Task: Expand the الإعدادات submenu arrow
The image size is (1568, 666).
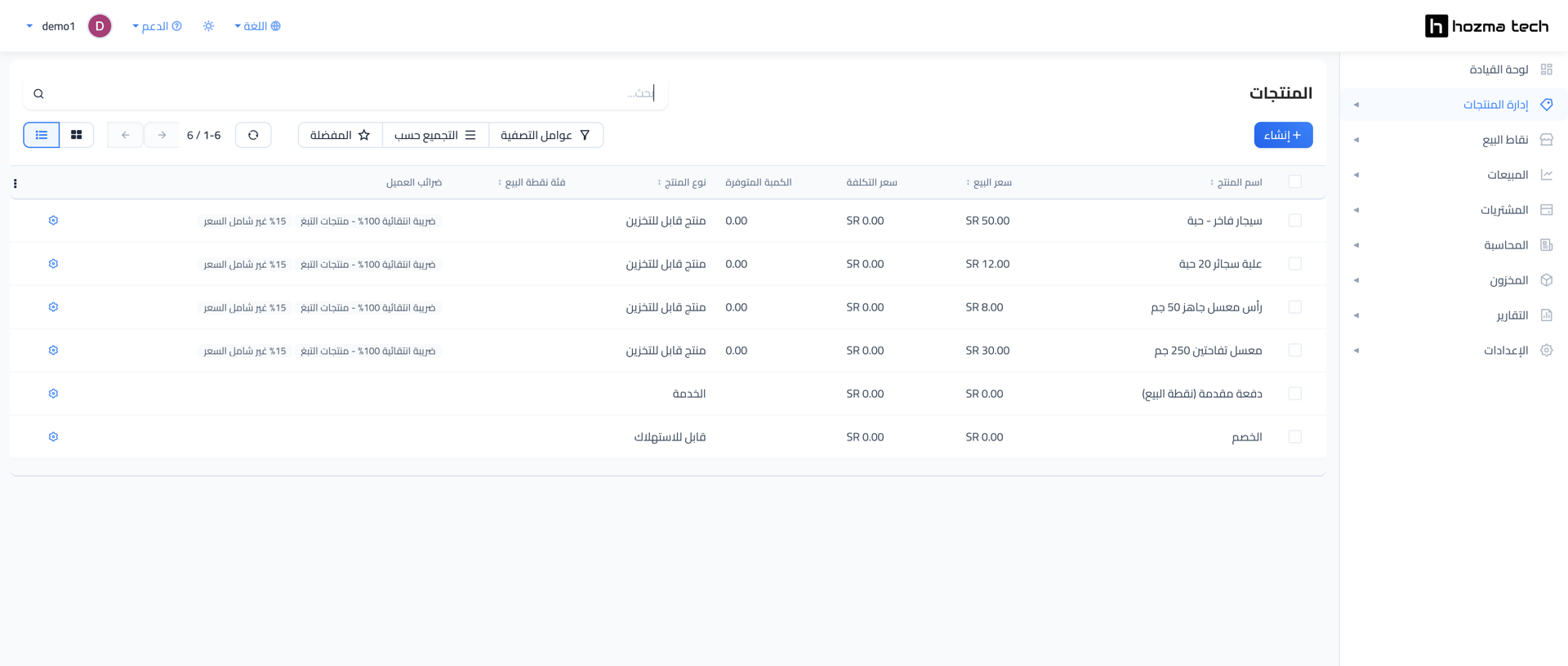Action: (x=1356, y=351)
